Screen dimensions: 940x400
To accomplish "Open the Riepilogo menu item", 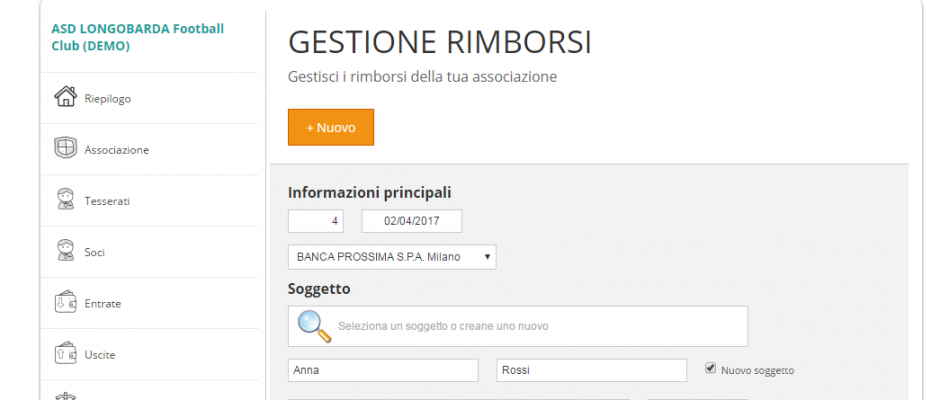I will pyautogui.click(x=149, y=98).
